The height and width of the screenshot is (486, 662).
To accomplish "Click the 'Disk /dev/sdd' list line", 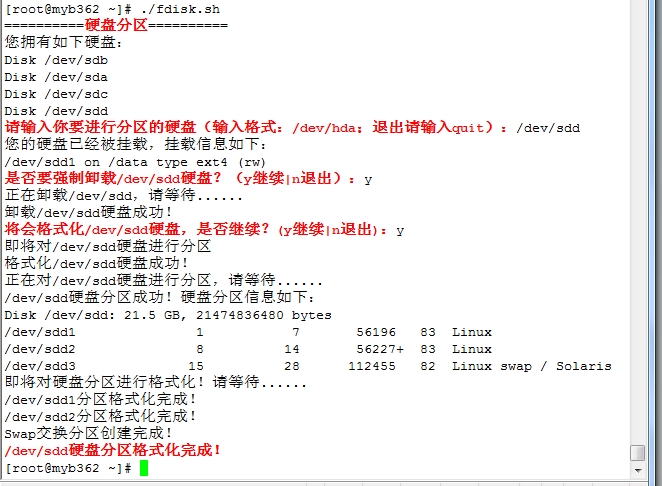I will pos(56,111).
